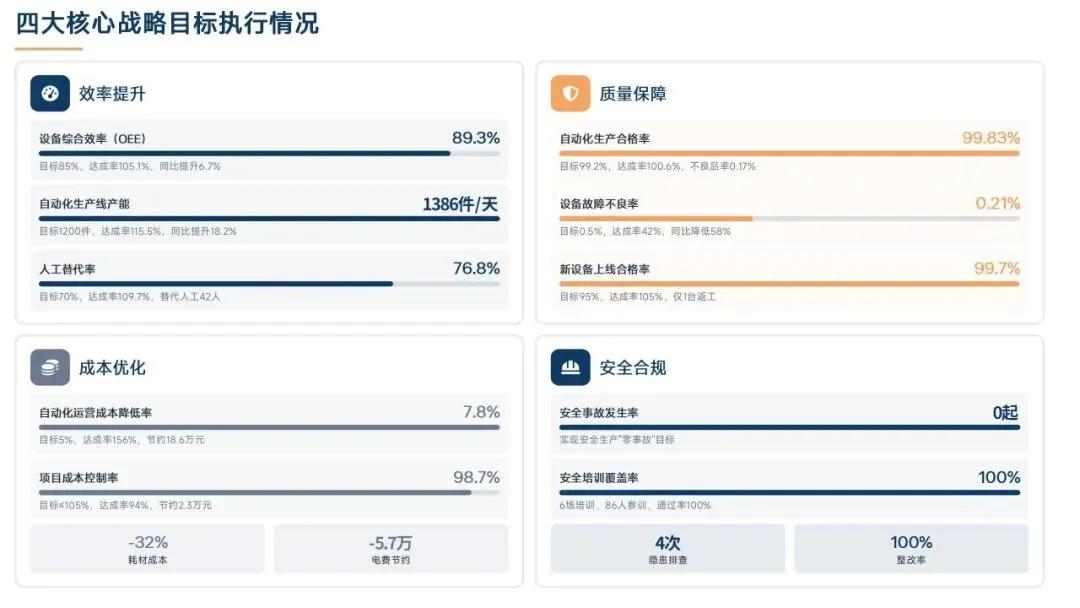
Task: Click the 设备综合效率 (OEE) progress bar
Action: click(x=269, y=153)
